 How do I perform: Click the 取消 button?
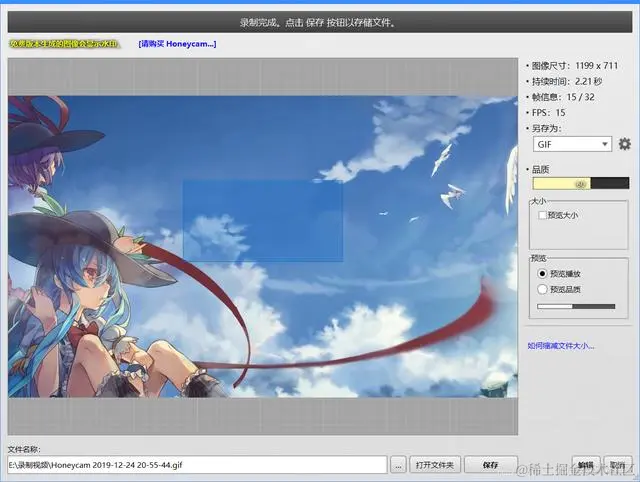(618, 465)
